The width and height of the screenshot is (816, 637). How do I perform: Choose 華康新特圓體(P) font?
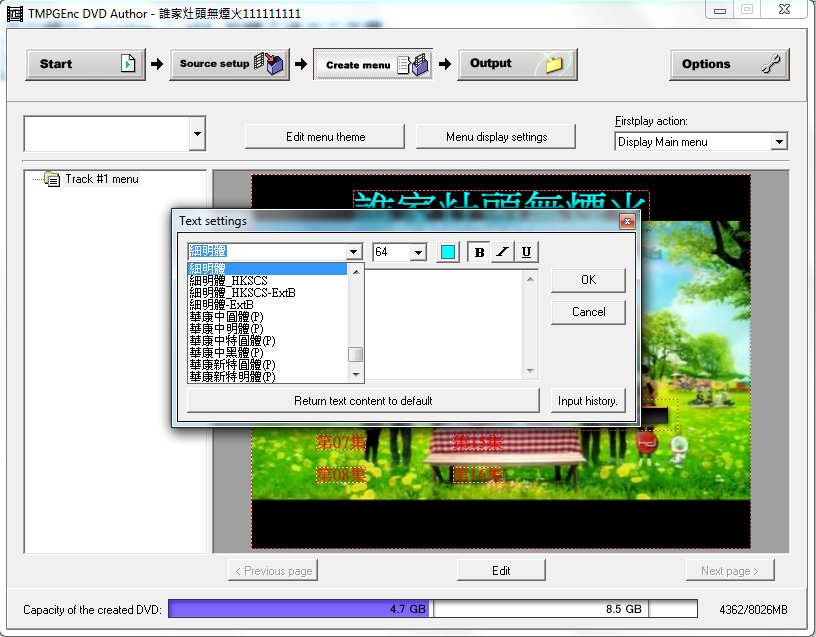point(233,365)
